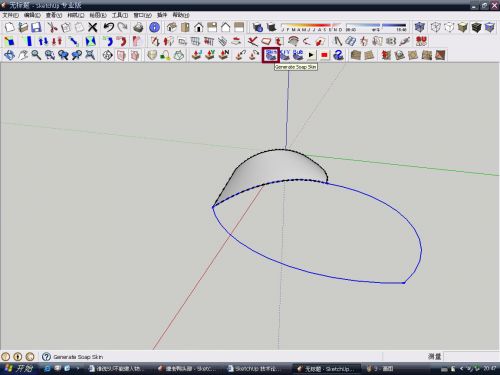Click the X/Y soap skin icon
The height and width of the screenshot is (375, 500).
click(x=285, y=55)
